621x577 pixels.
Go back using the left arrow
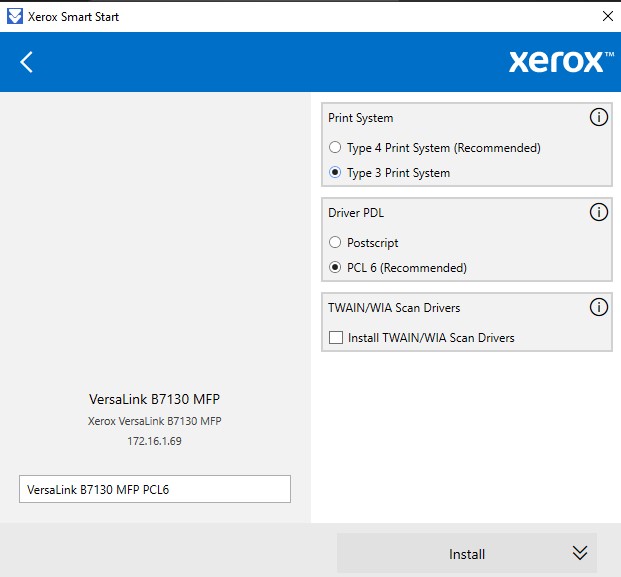pyautogui.click(x=26, y=62)
